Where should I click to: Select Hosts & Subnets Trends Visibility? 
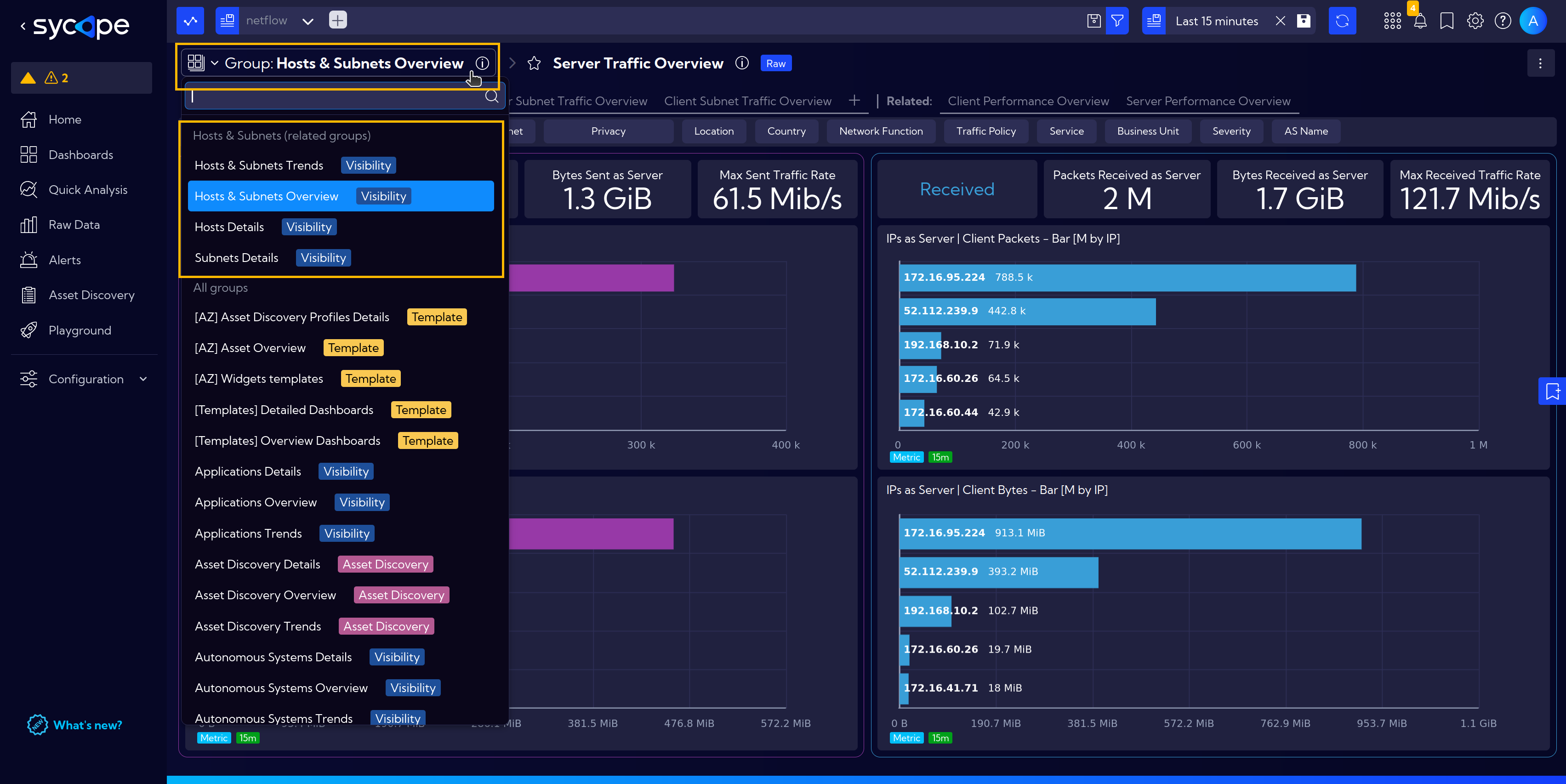click(295, 164)
